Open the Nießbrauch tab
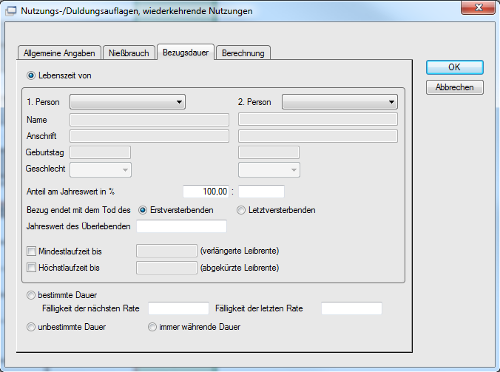The height and width of the screenshot is (372, 500). [129, 53]
